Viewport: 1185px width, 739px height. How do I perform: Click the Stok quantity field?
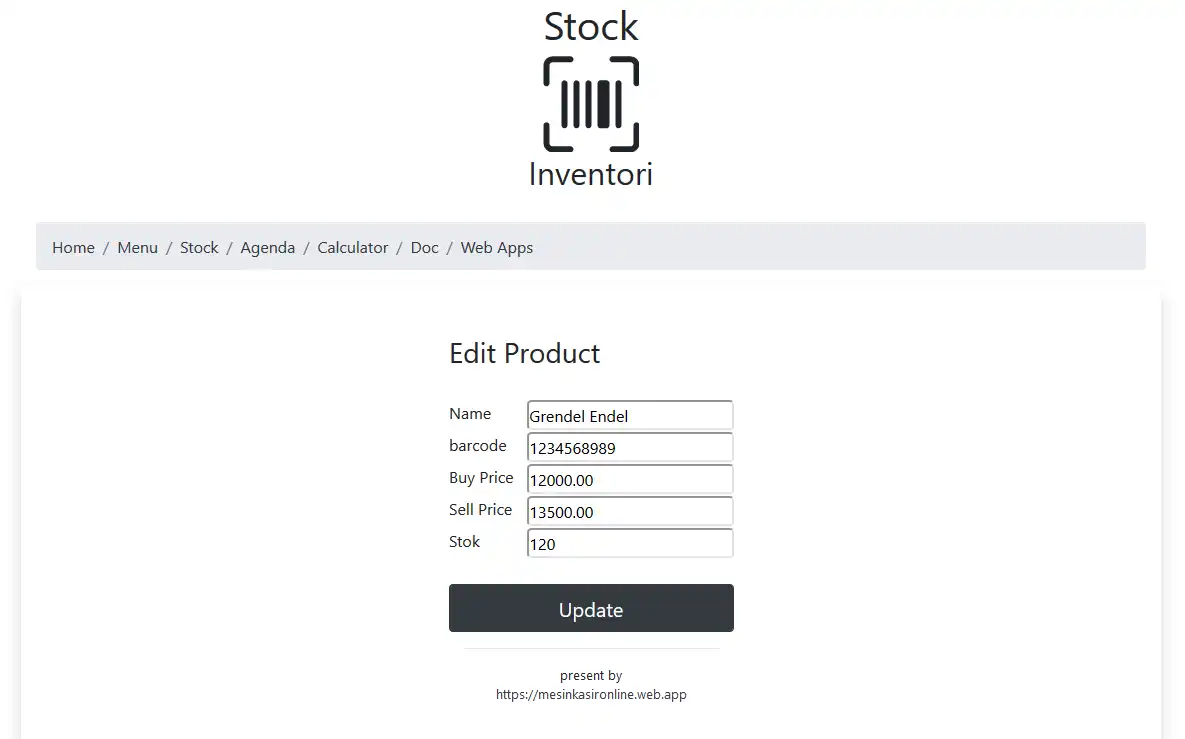[x=630, y=544]
